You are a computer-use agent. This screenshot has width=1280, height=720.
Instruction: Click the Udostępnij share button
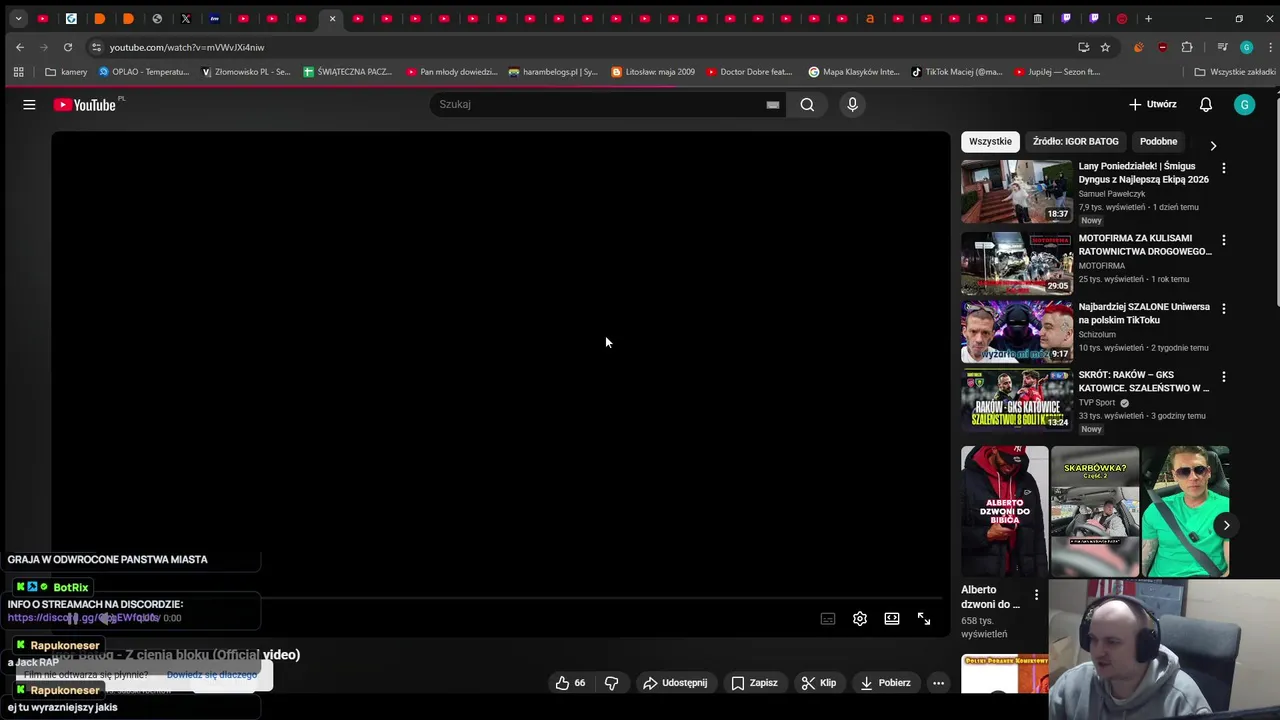[675, 683]
